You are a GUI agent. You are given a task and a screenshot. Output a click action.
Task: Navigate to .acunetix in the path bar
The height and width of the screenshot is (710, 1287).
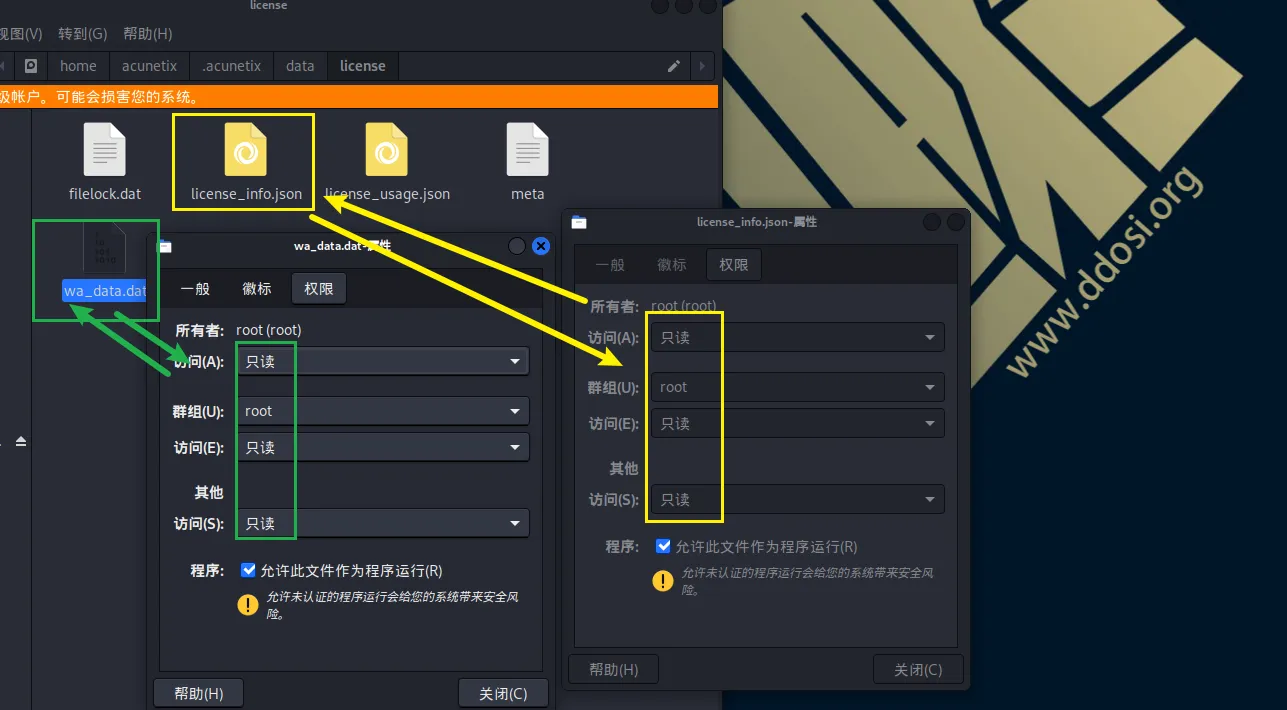(231, 66)
